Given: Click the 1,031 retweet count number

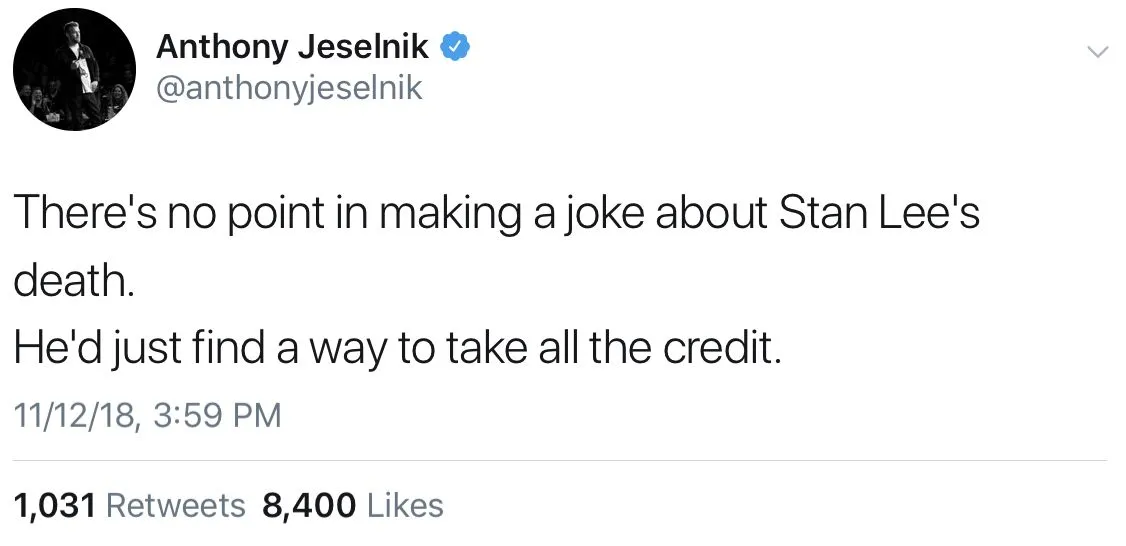Looking at the screenshot, I should [x=55, y=505].
